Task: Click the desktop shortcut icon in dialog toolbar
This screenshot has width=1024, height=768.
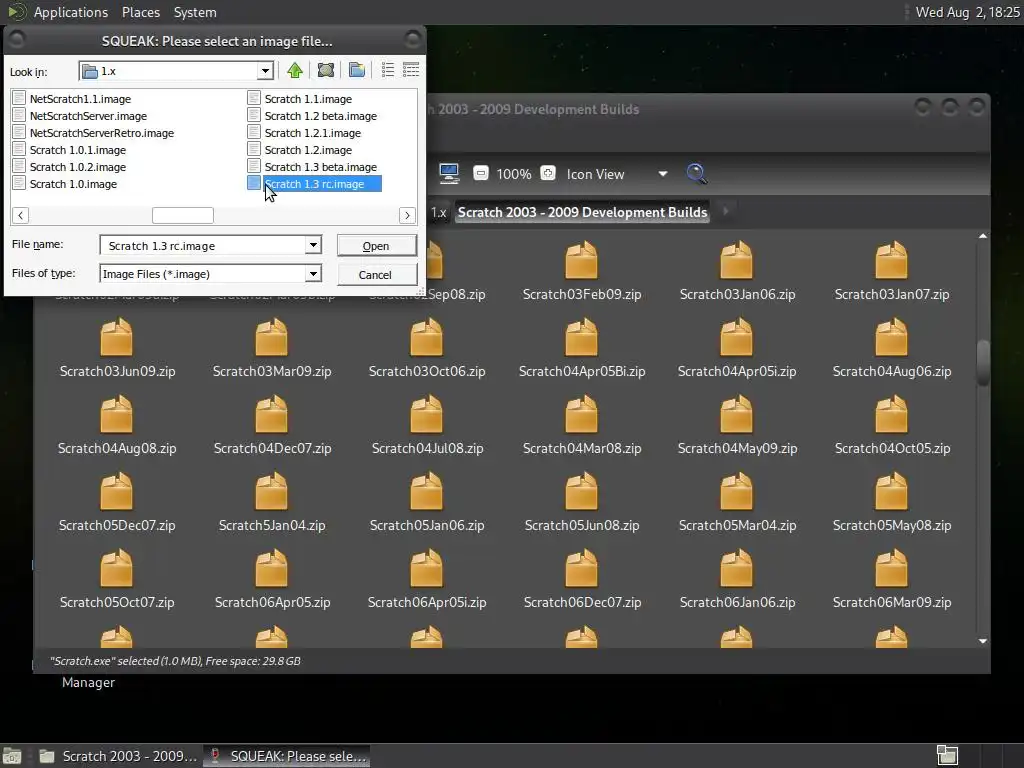Action: tap(326, 71)
